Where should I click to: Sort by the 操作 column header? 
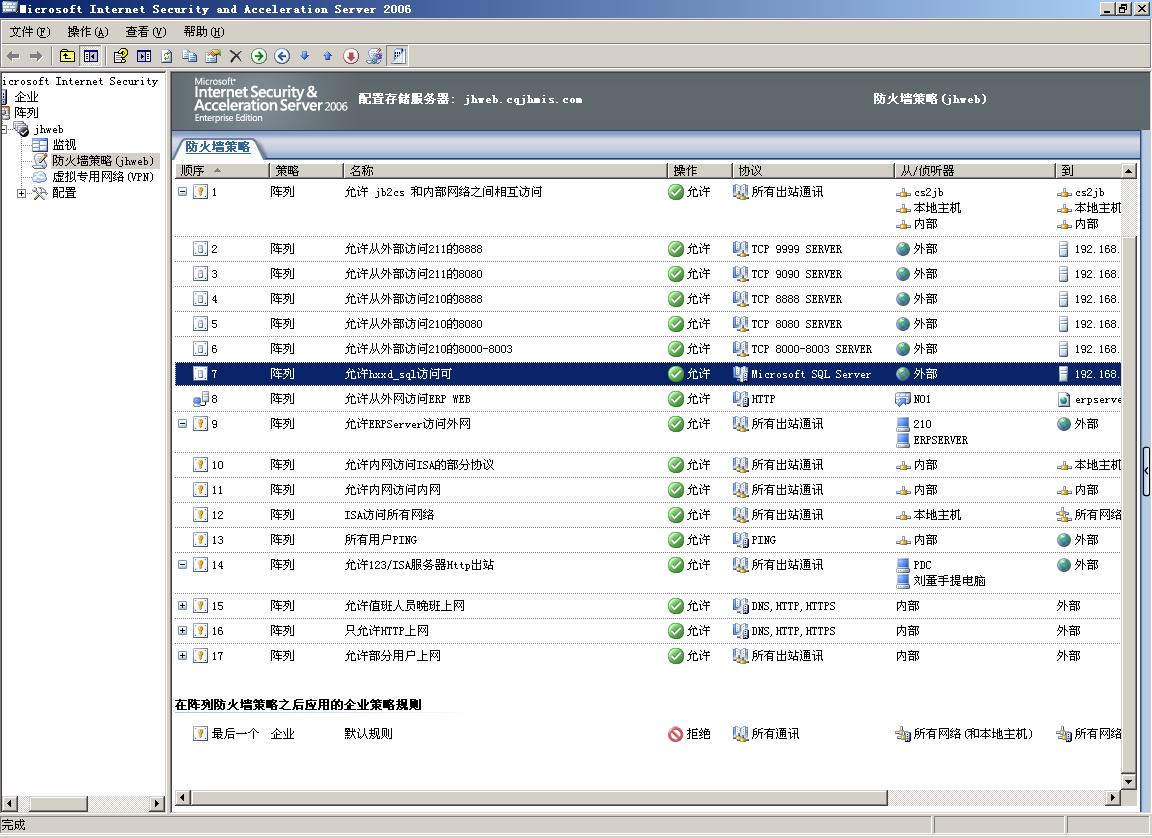tap(699, 170)
